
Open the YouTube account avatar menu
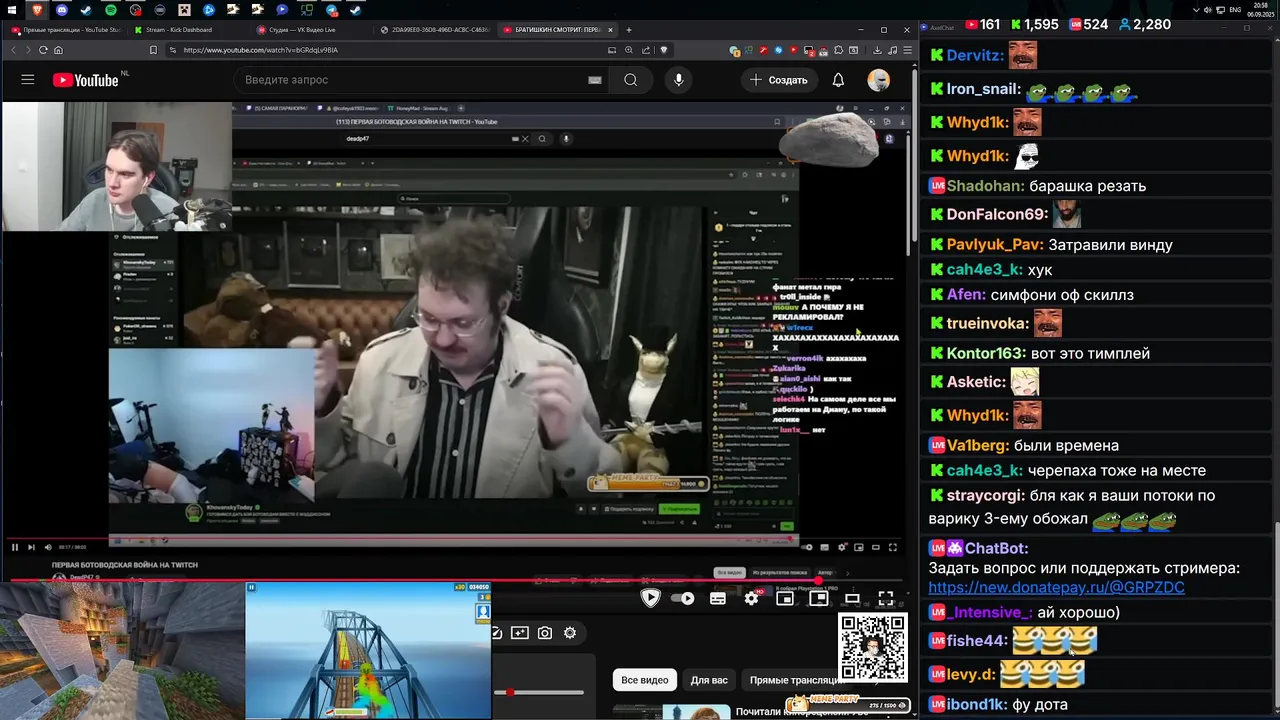click(878, 80)
